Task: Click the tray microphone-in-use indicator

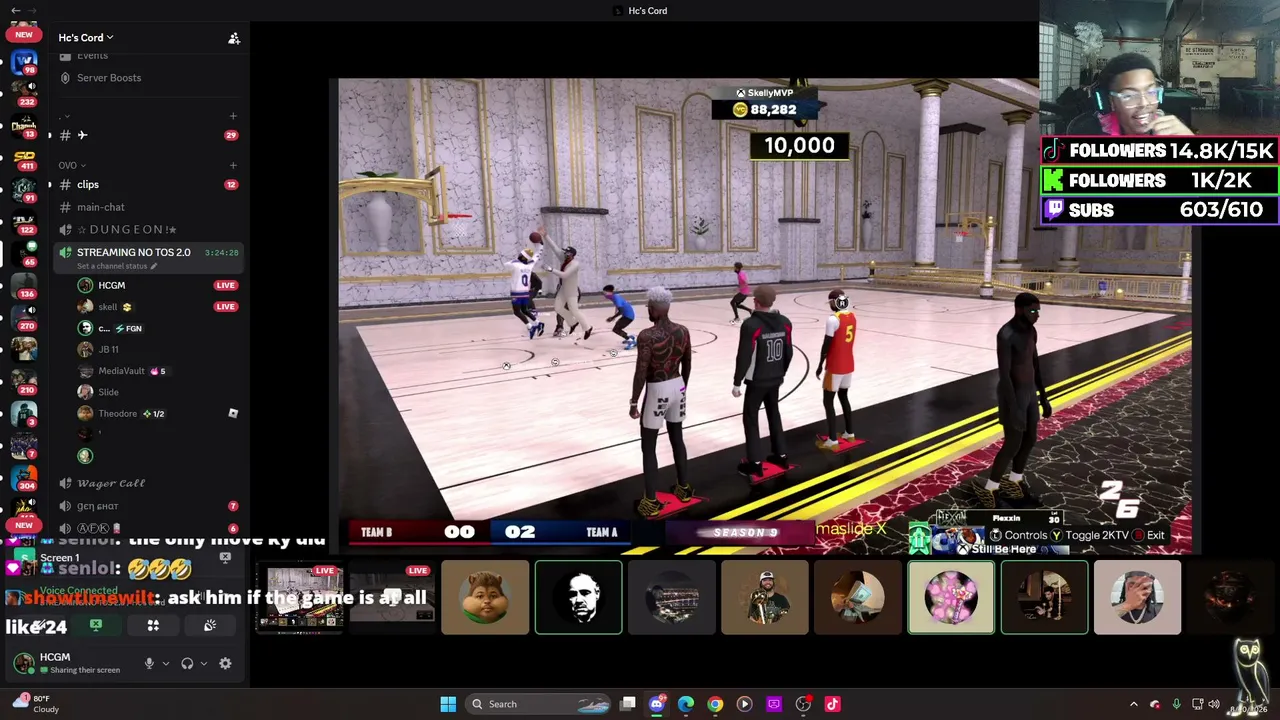Action: (1176, 704)
